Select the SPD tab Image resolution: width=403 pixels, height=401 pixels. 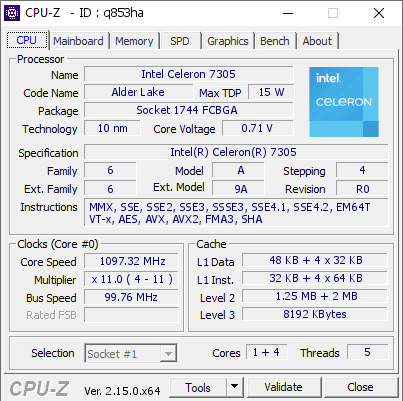coord(180,41)
